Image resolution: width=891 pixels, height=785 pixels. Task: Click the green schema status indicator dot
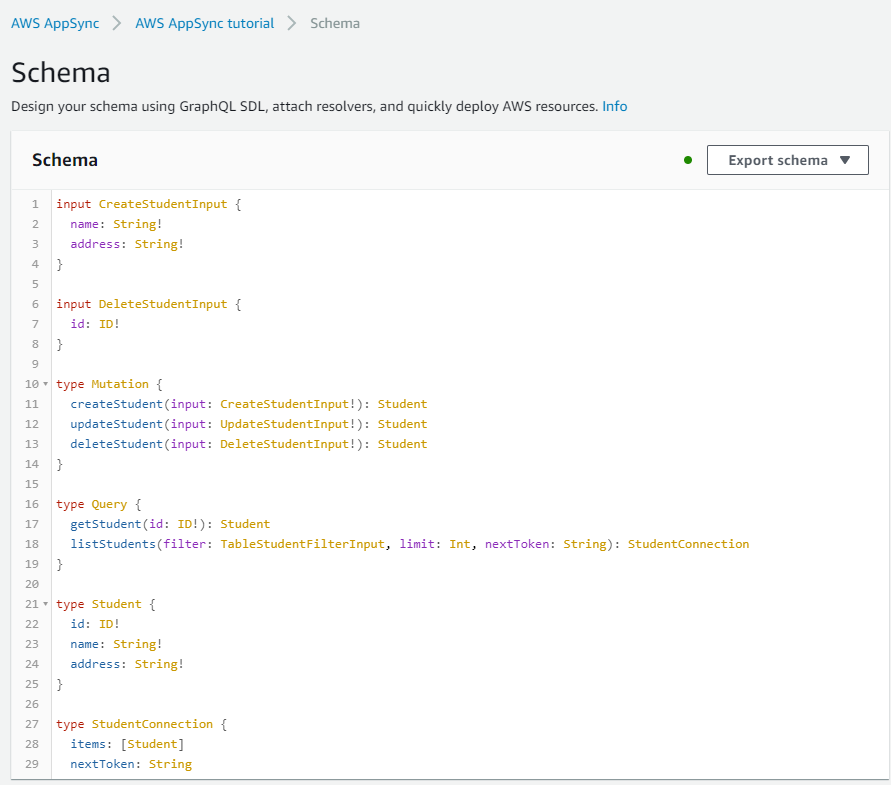[688, 160]
